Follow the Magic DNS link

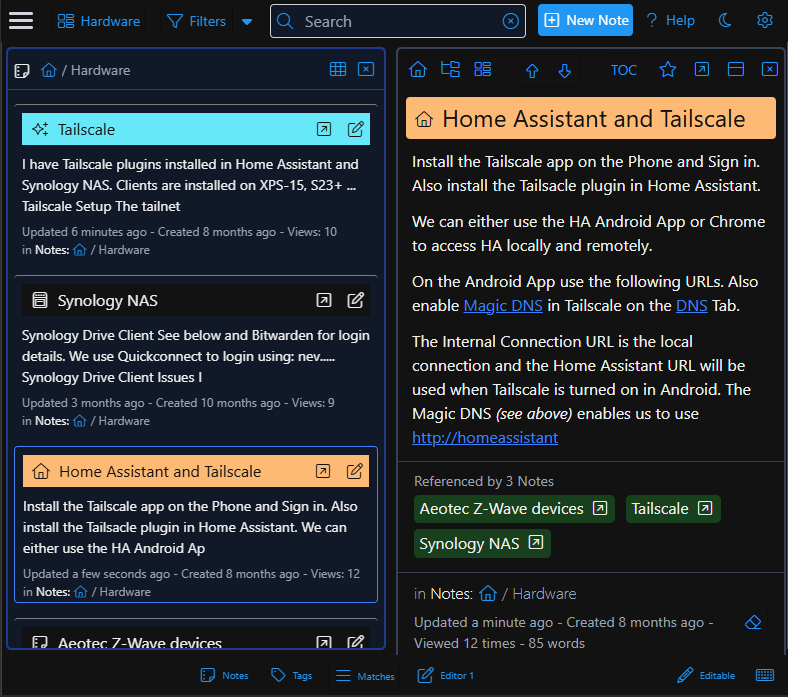503,306
